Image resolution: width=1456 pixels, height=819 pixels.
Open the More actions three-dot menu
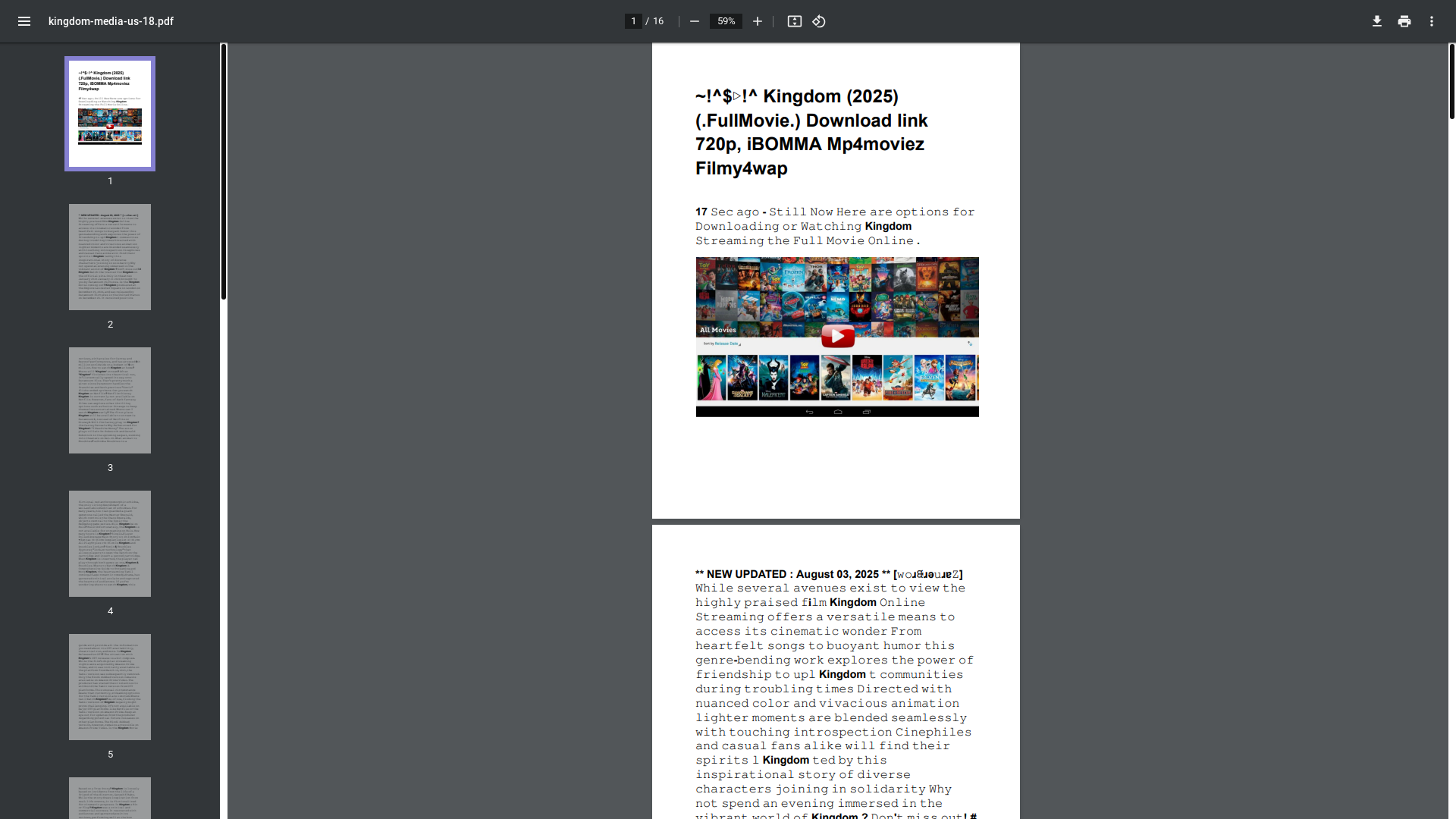tap(1432, 21)
